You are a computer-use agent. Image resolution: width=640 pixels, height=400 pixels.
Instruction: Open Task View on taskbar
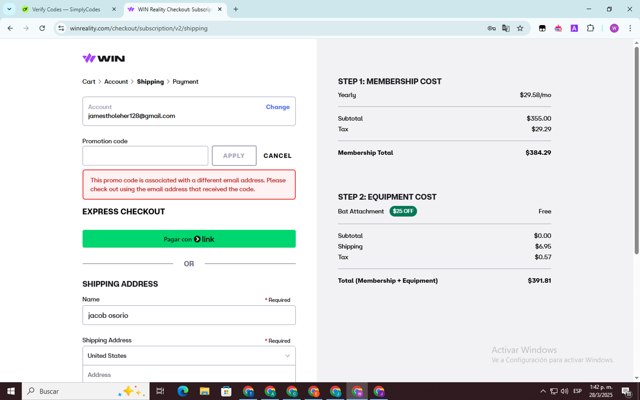[160, 391]
